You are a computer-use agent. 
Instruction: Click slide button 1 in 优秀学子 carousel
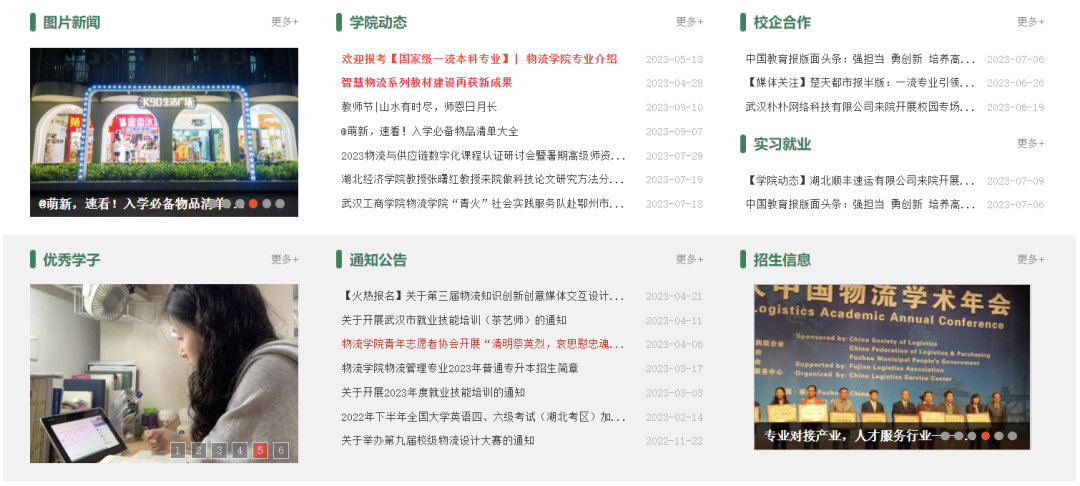178,451
